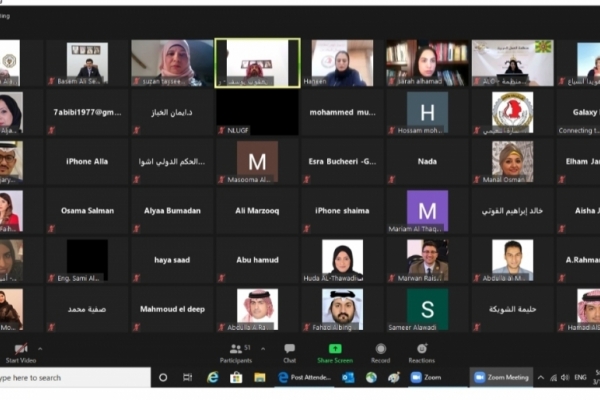Select the haya saad participant tile
Image resolution: width=600 pixels, height=400 pixels.
coord(172,260)
